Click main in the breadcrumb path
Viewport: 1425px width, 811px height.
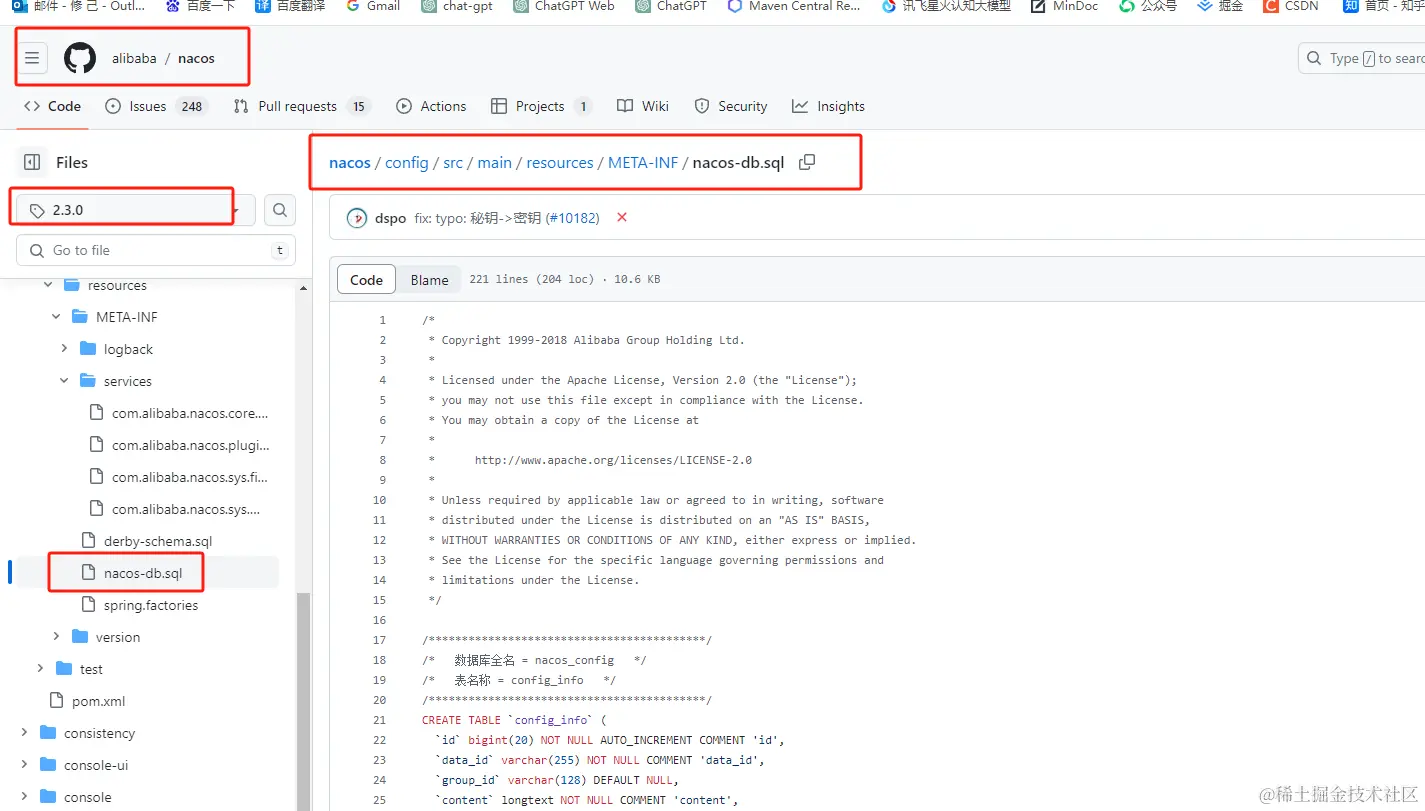click(494, 162)
